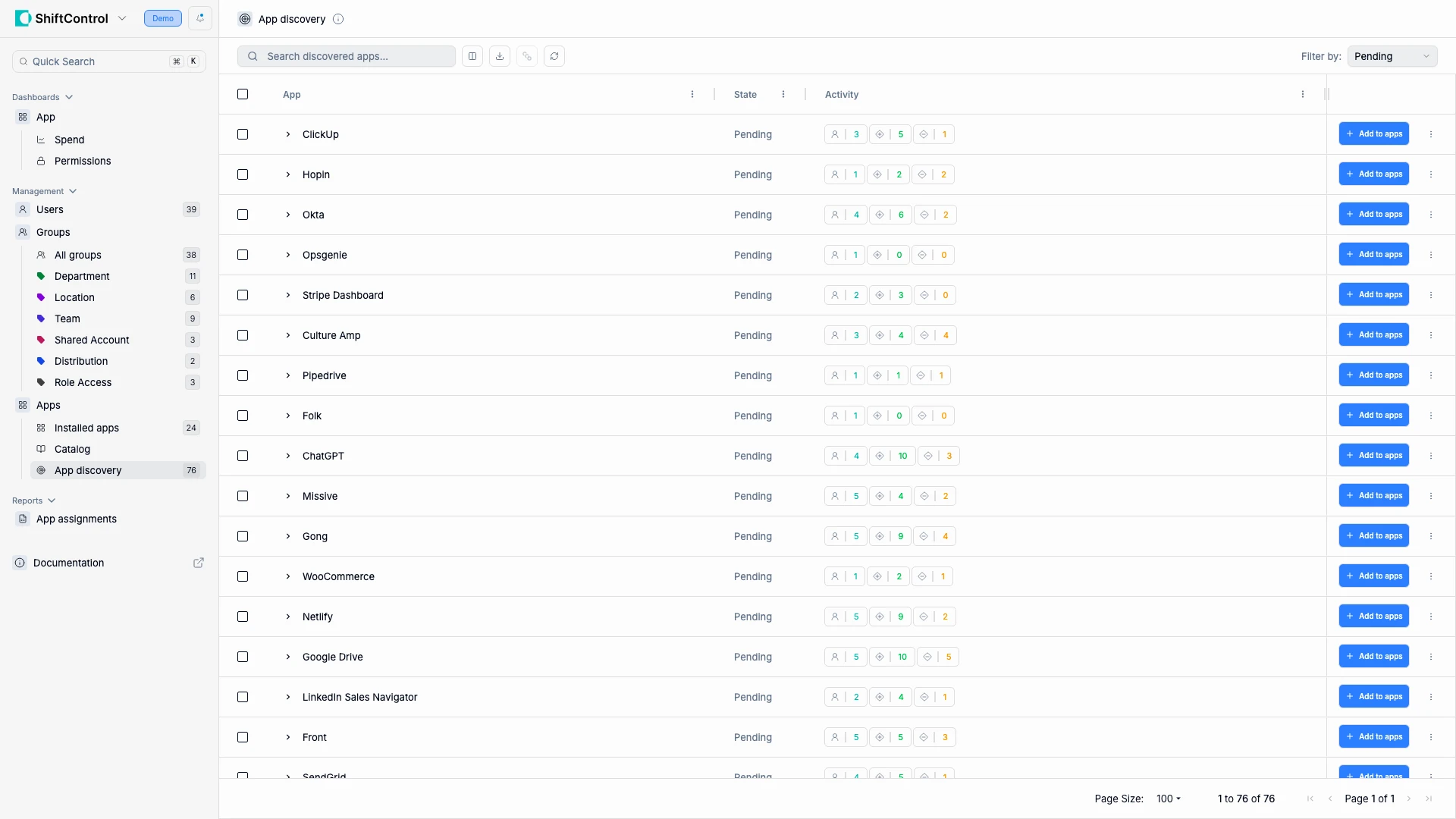
Task: Click the refresh icon next to the search bar
Action: point(554,56)
